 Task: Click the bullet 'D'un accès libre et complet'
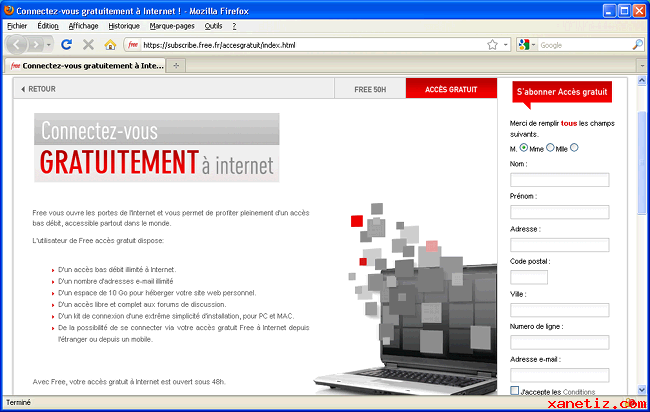[142, 304]
